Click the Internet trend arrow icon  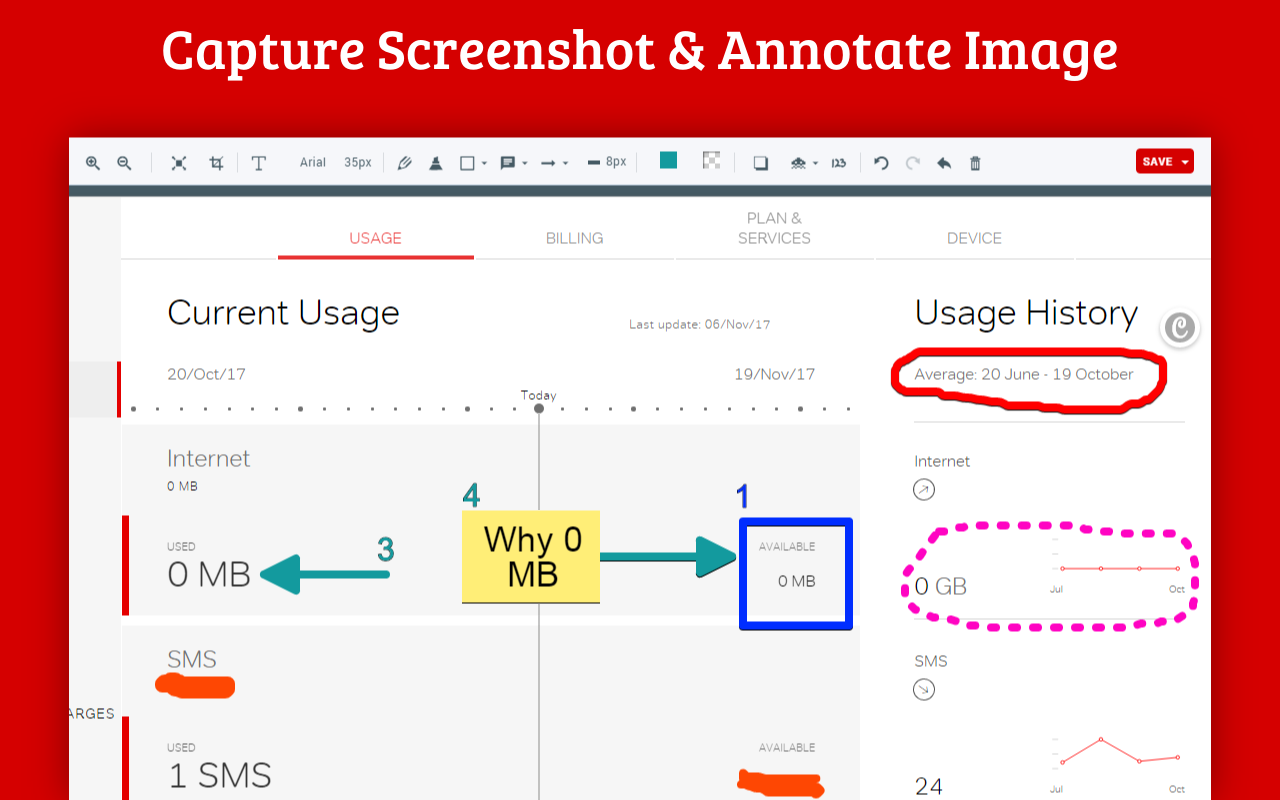tap(924, 490)
